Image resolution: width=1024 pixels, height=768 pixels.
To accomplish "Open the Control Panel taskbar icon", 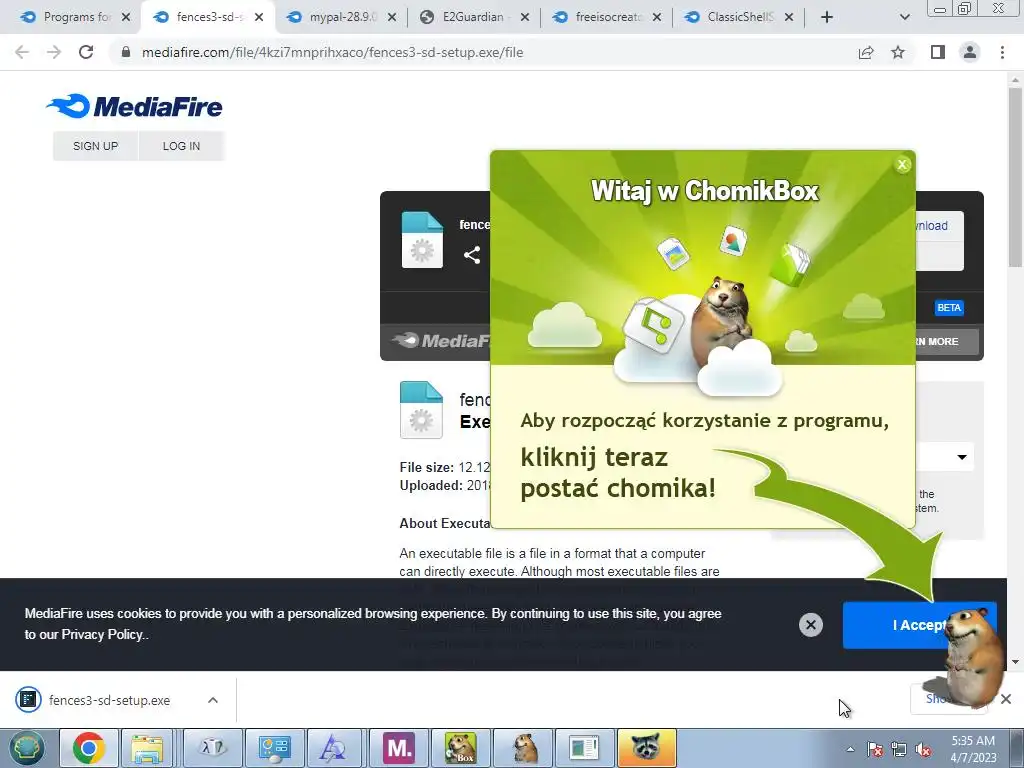I will [274, 748].
